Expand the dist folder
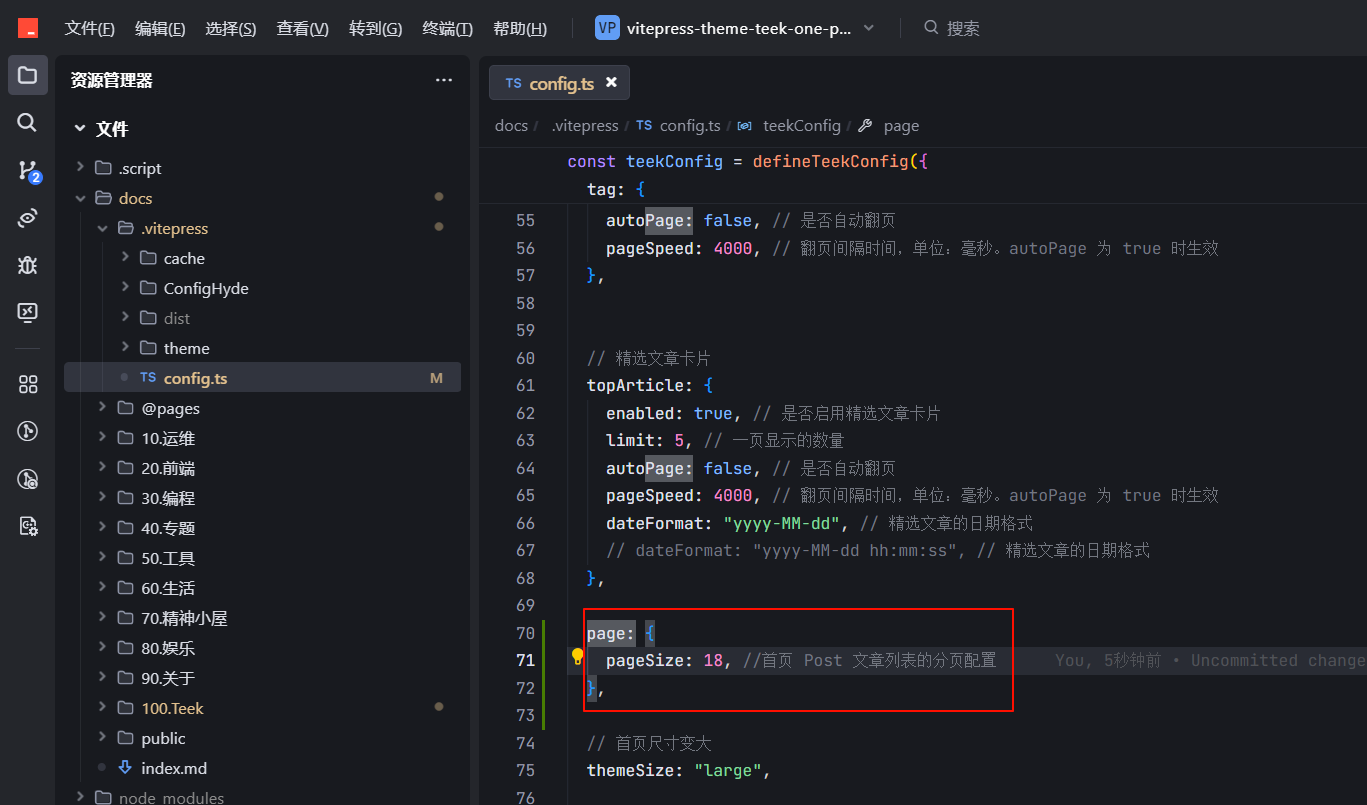 point(262,318)
